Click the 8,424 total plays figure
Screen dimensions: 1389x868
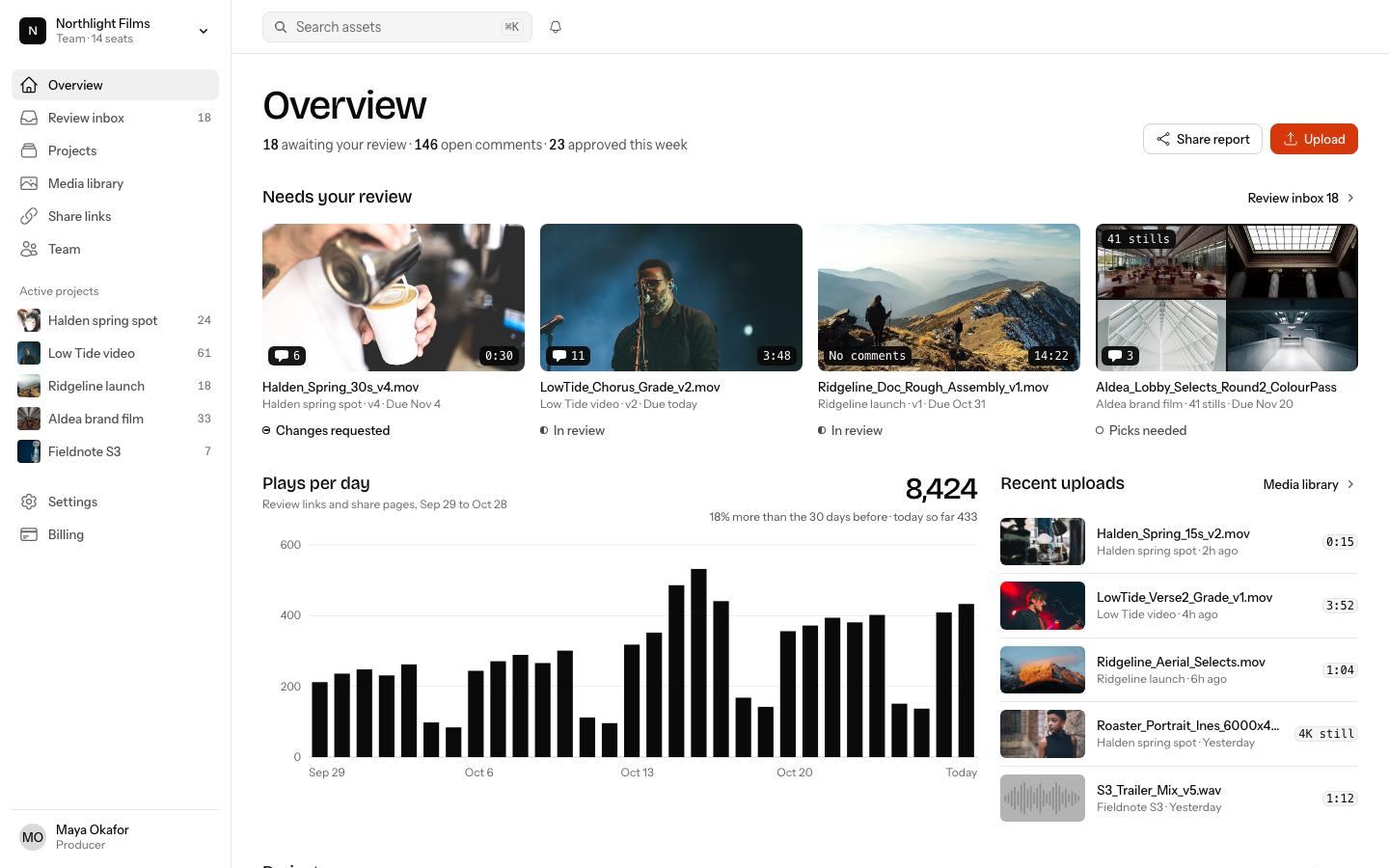(x=941, y=489)
